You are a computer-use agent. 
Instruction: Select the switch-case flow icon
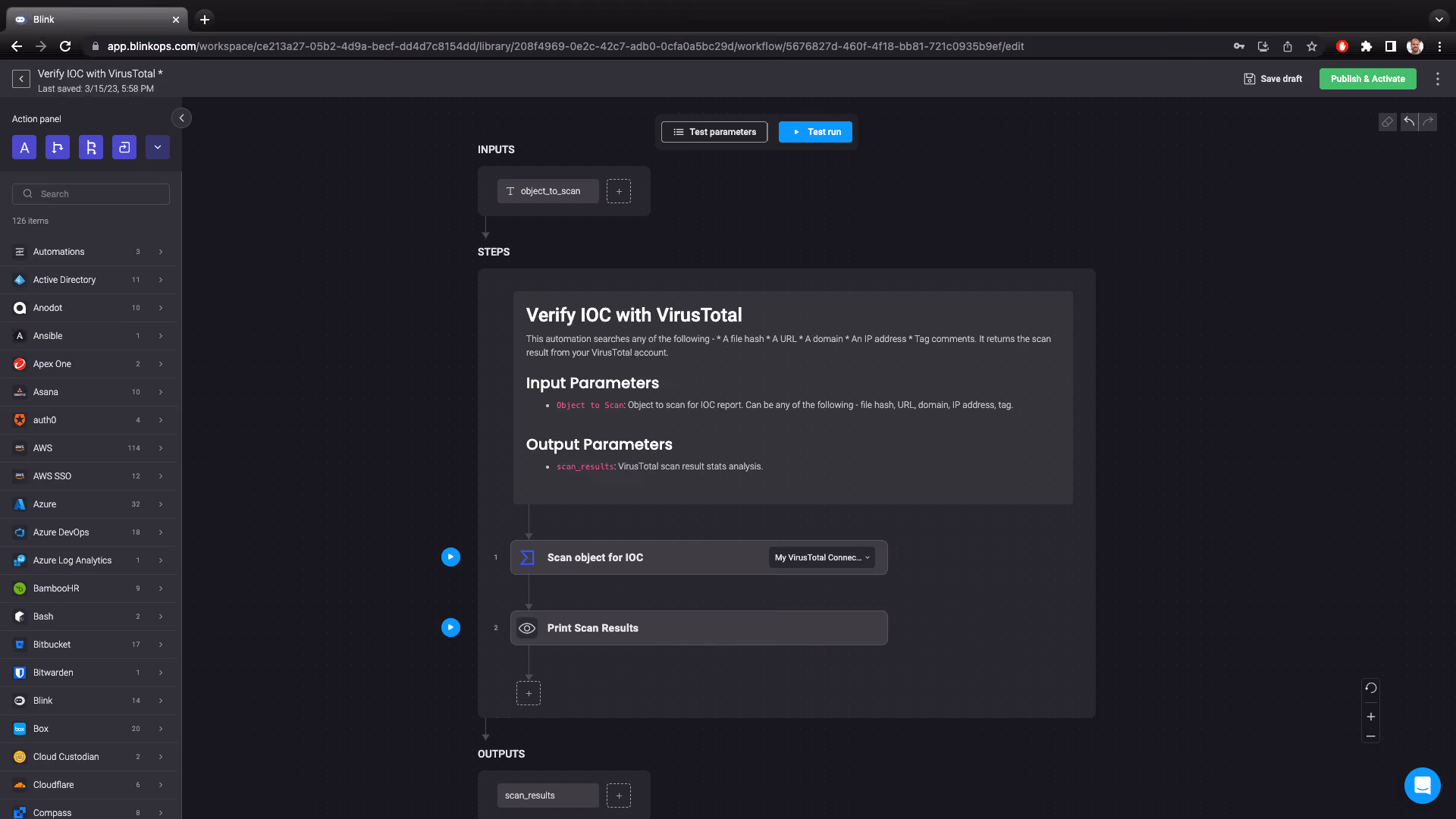point(91,147)
